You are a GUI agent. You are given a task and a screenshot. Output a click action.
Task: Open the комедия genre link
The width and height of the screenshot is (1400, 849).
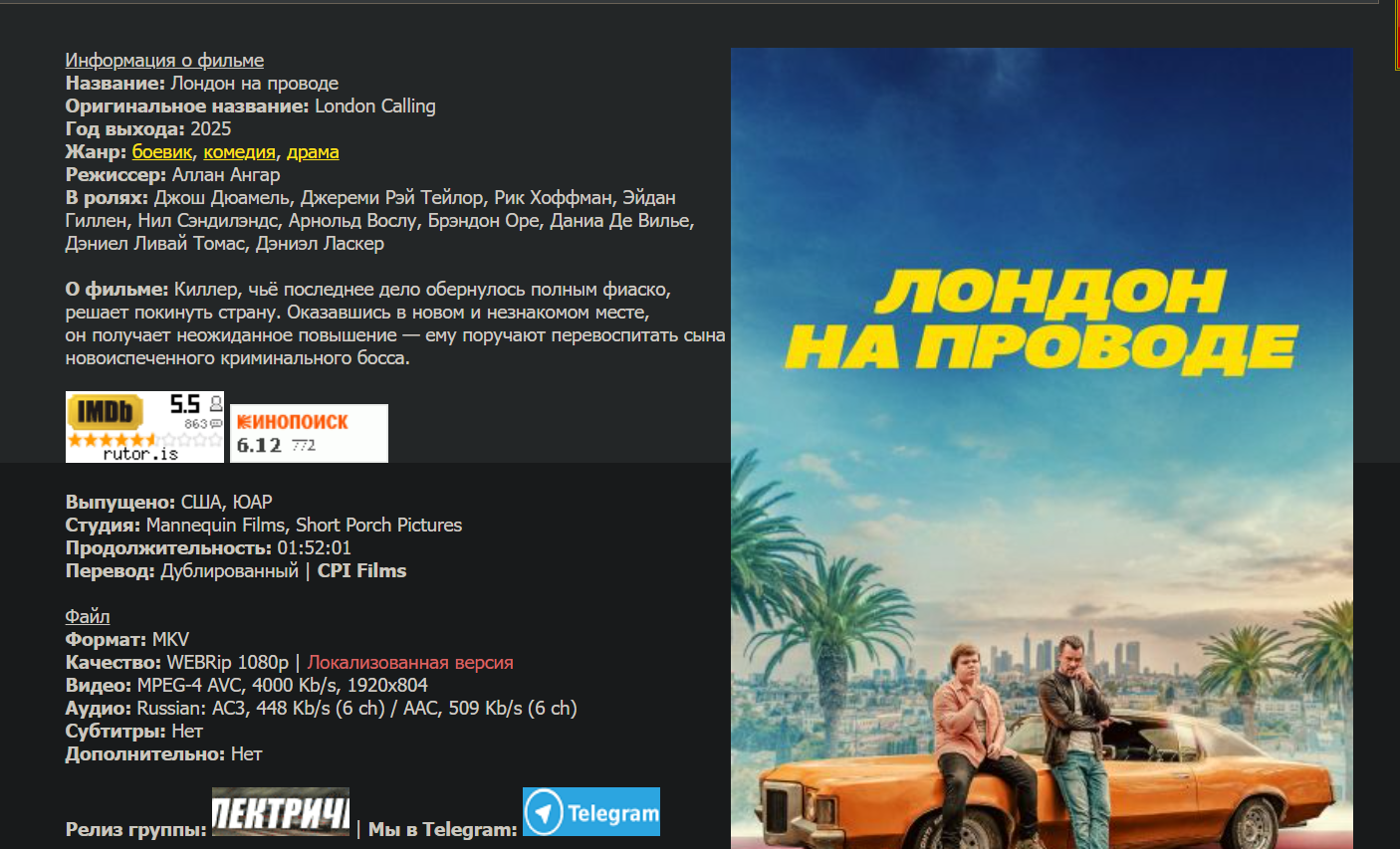point(239,151)
